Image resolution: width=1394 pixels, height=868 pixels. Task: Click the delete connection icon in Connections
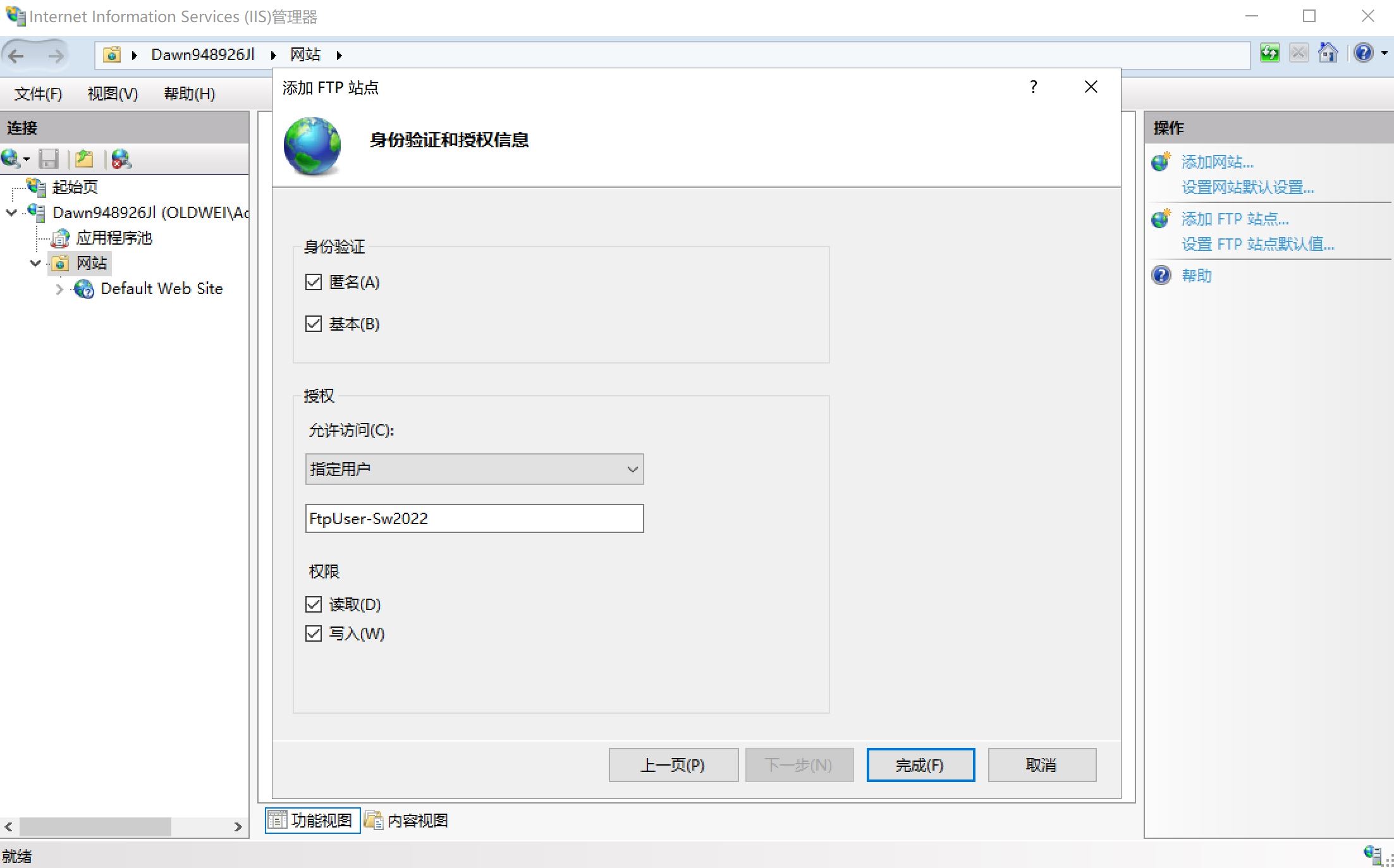[121, 159]
